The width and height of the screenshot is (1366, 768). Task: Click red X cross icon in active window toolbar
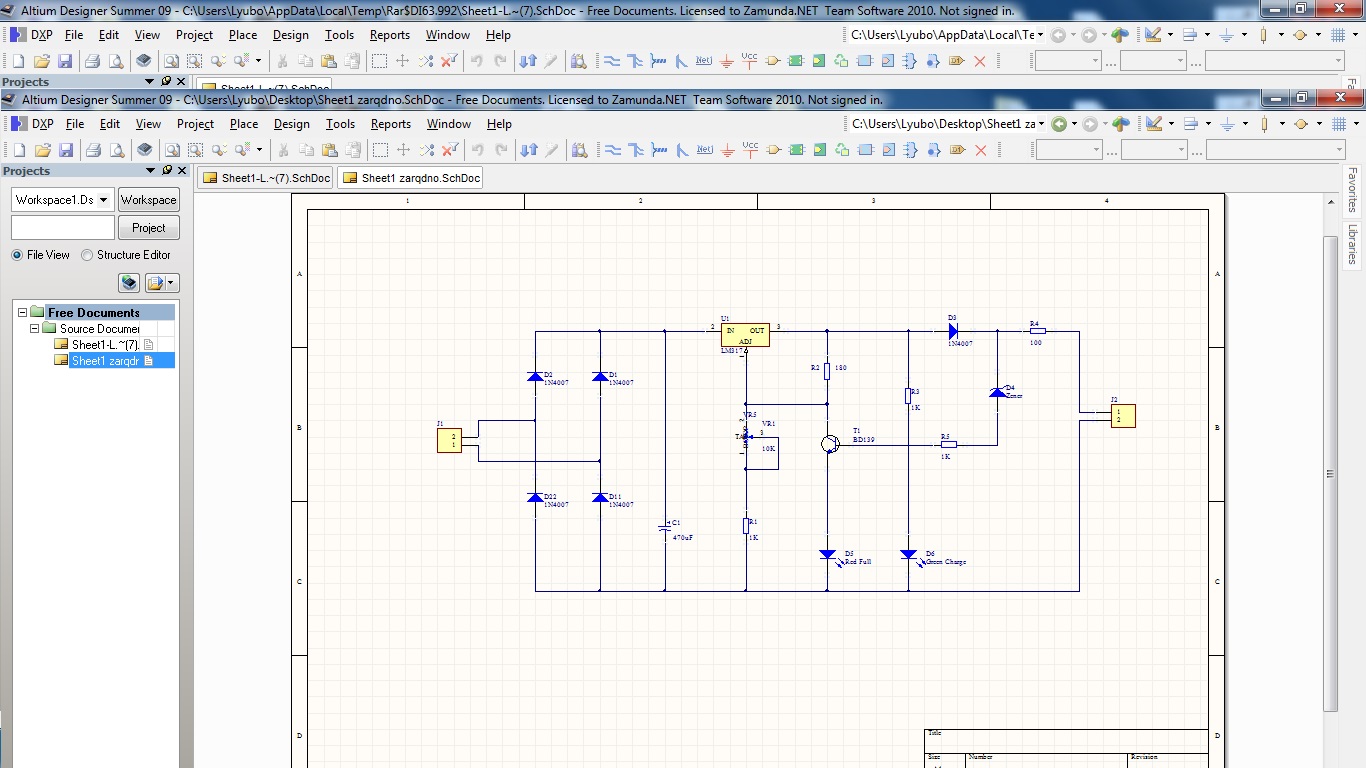980,150
